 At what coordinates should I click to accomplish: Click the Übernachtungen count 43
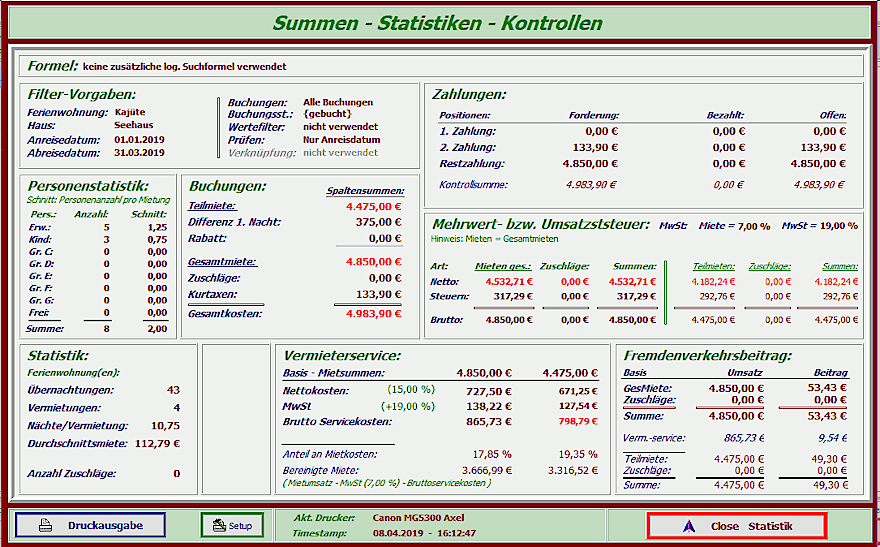tap(173, 389)
